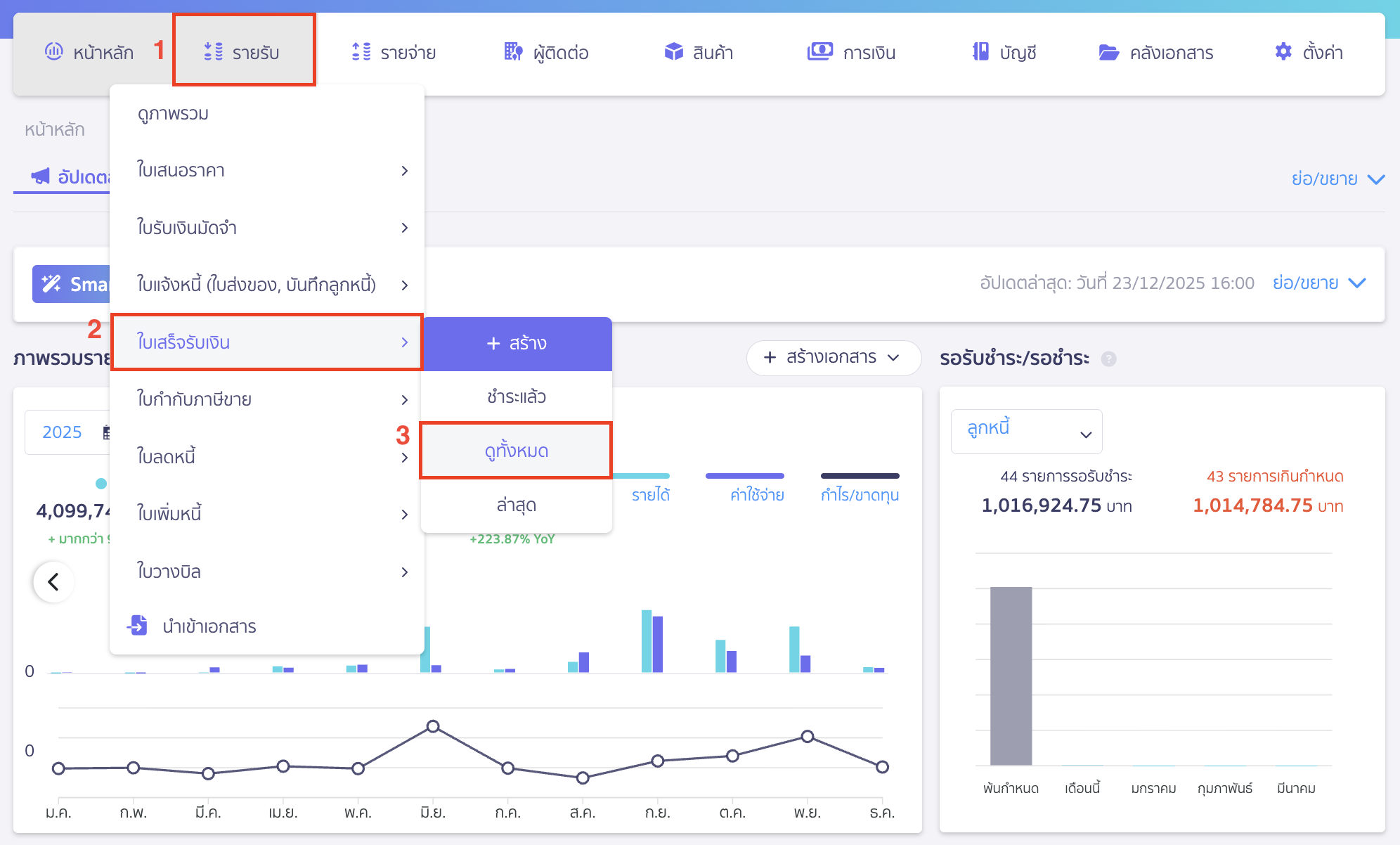The image size is (1400, 845).
Task: Click the ผู้ติดต่อ contacts building icon
Action: tap(513, 51)
